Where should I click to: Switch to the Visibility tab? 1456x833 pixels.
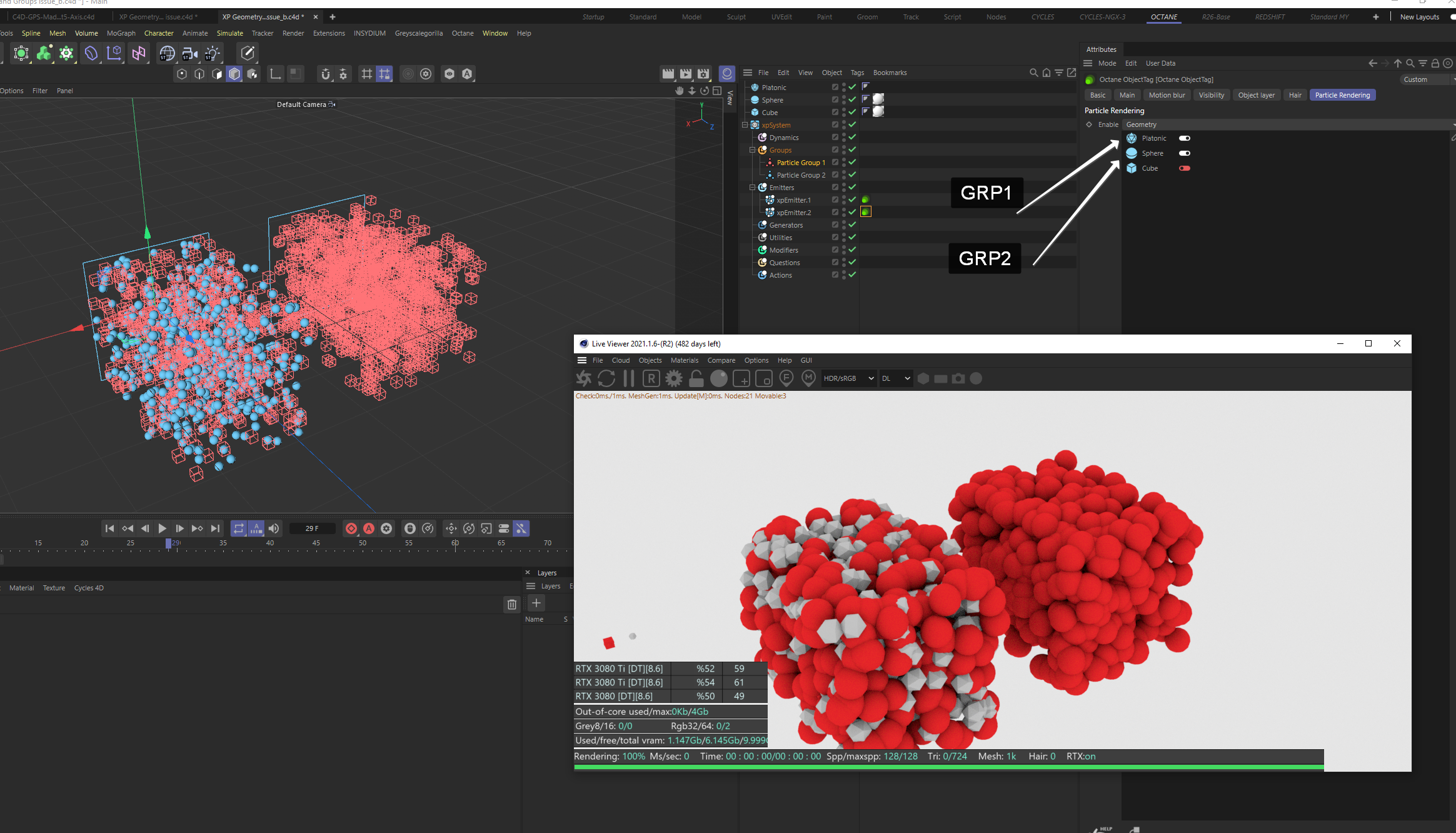coord(1211,95)
